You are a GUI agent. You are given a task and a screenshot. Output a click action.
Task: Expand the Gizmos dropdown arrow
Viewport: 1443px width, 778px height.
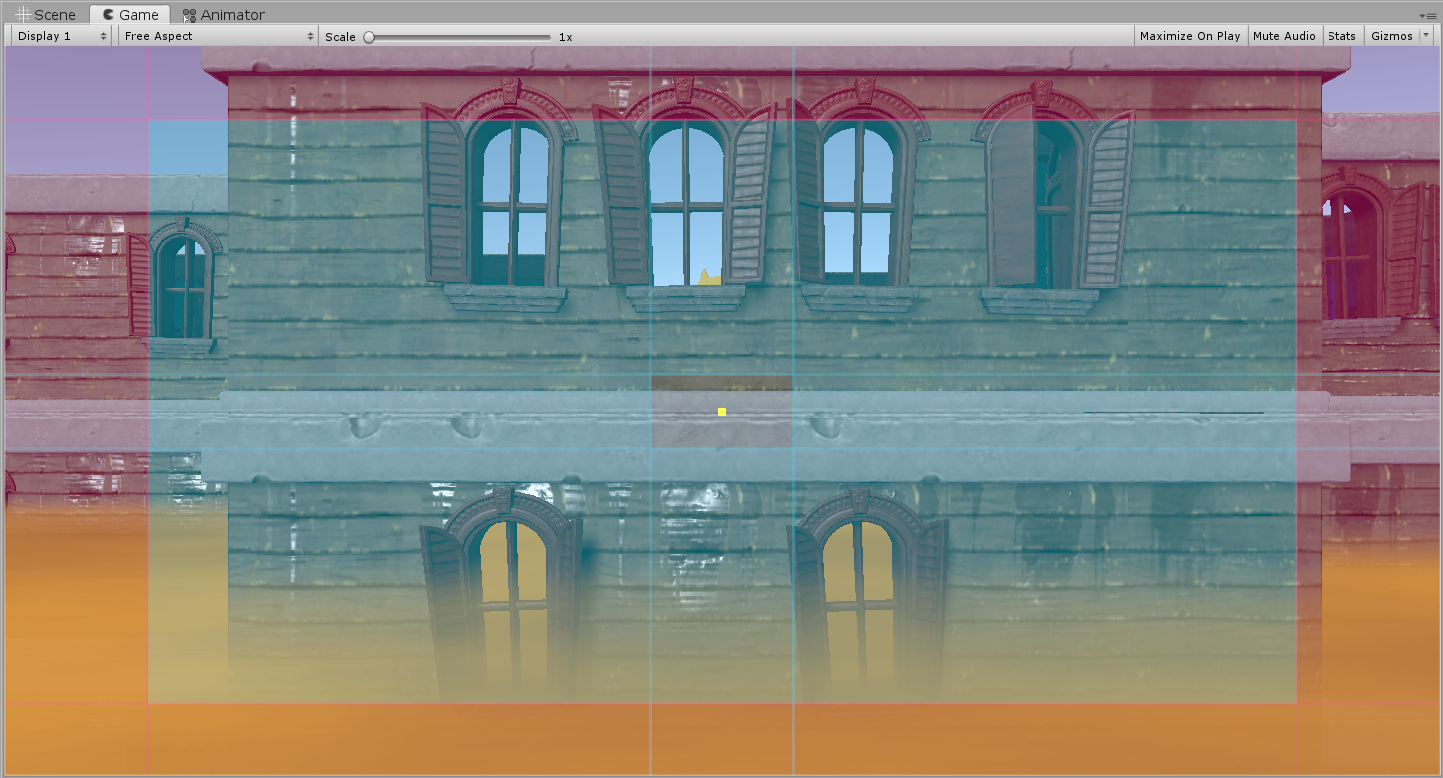pyautogui.click(x=1426, y=35)
